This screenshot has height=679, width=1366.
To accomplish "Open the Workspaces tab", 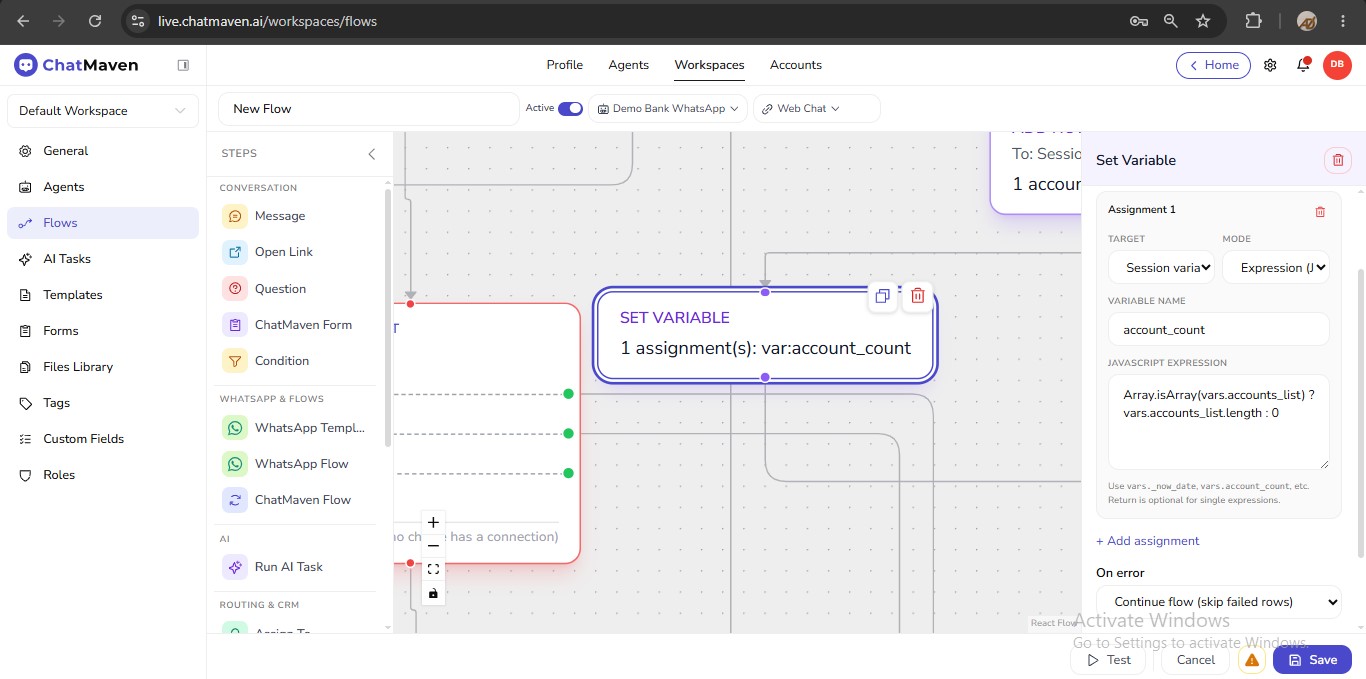I will (709, 65).
